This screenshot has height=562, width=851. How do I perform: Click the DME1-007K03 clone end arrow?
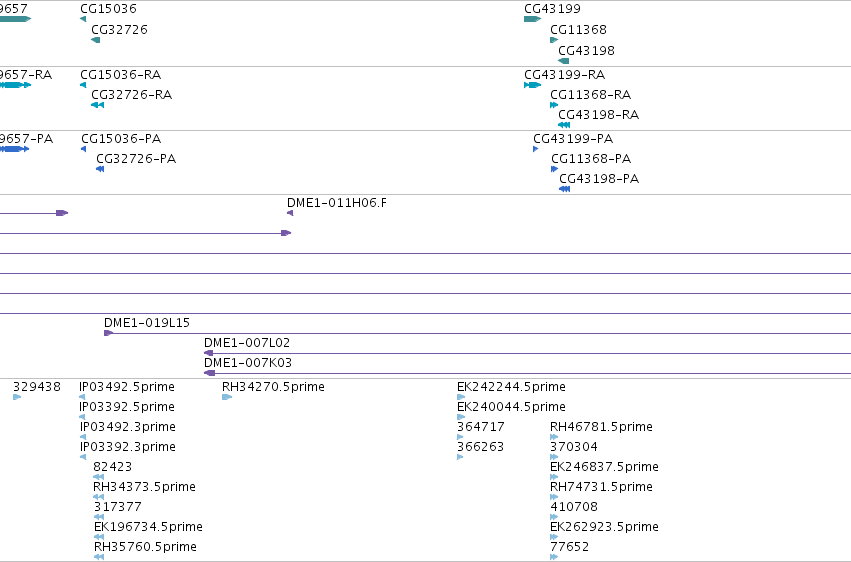[209, 373]
